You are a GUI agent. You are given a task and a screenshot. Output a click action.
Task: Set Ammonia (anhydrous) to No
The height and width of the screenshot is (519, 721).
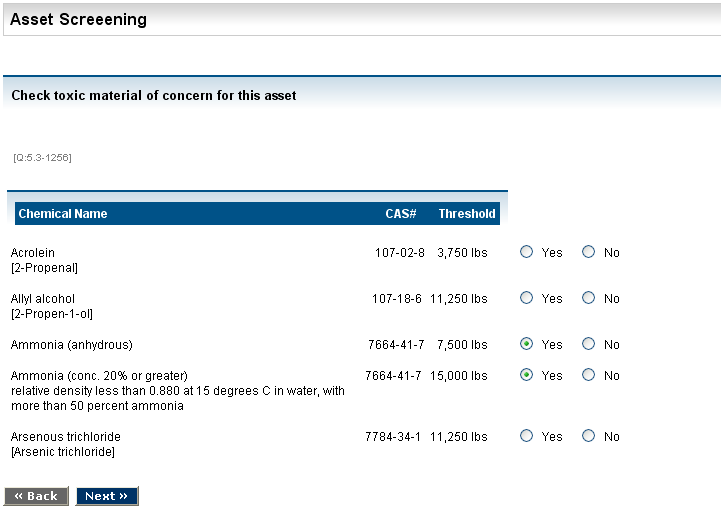point(588,344)
